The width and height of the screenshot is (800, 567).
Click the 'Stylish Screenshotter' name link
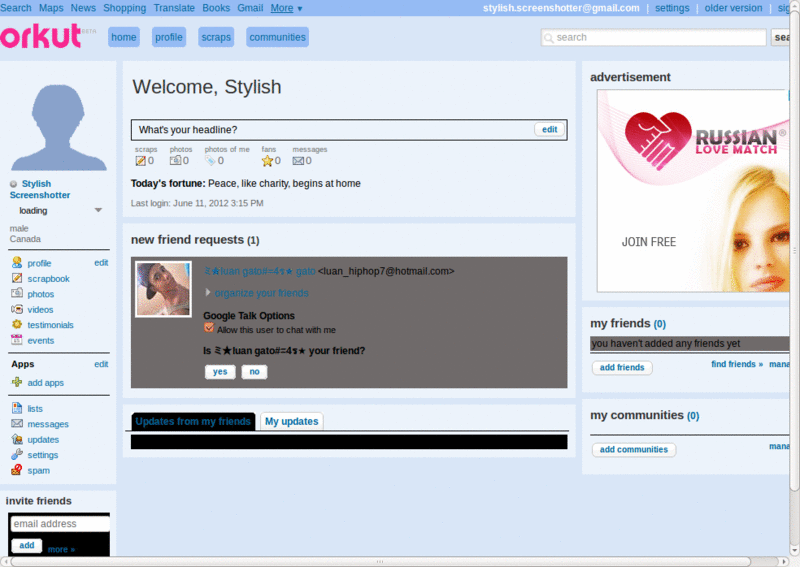coord(40,189)
